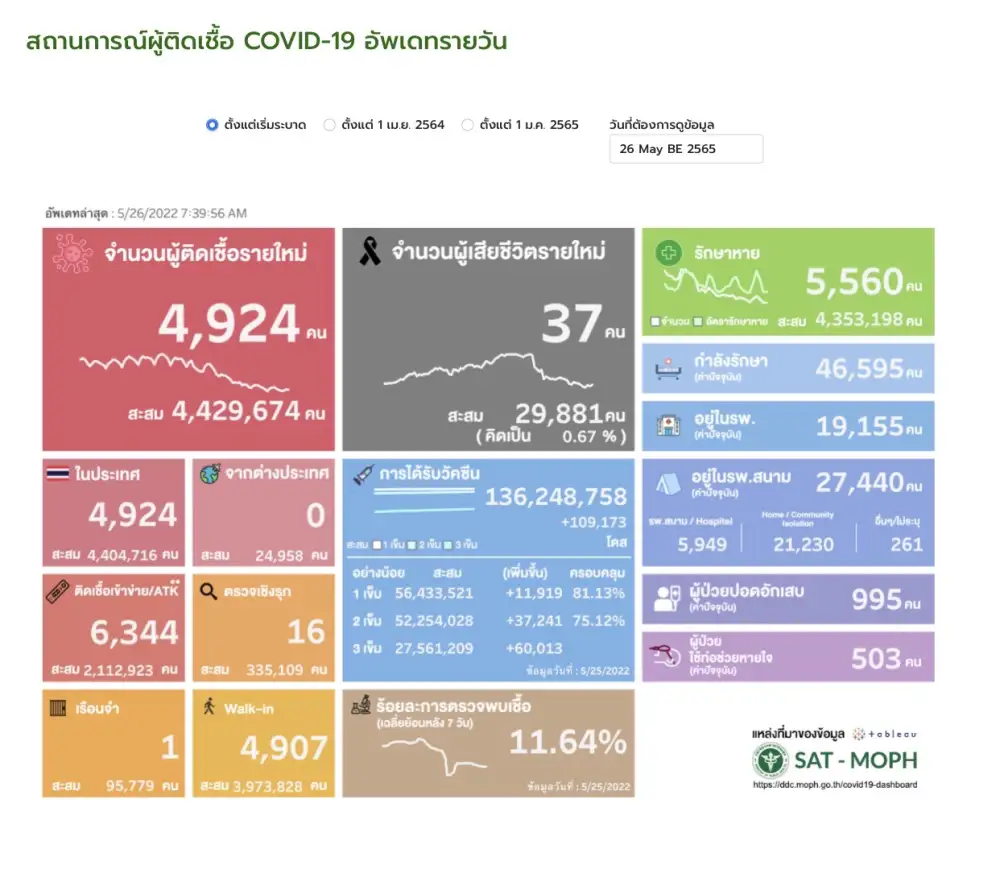Open the date picker showing 26 May BE 2565

685,149
